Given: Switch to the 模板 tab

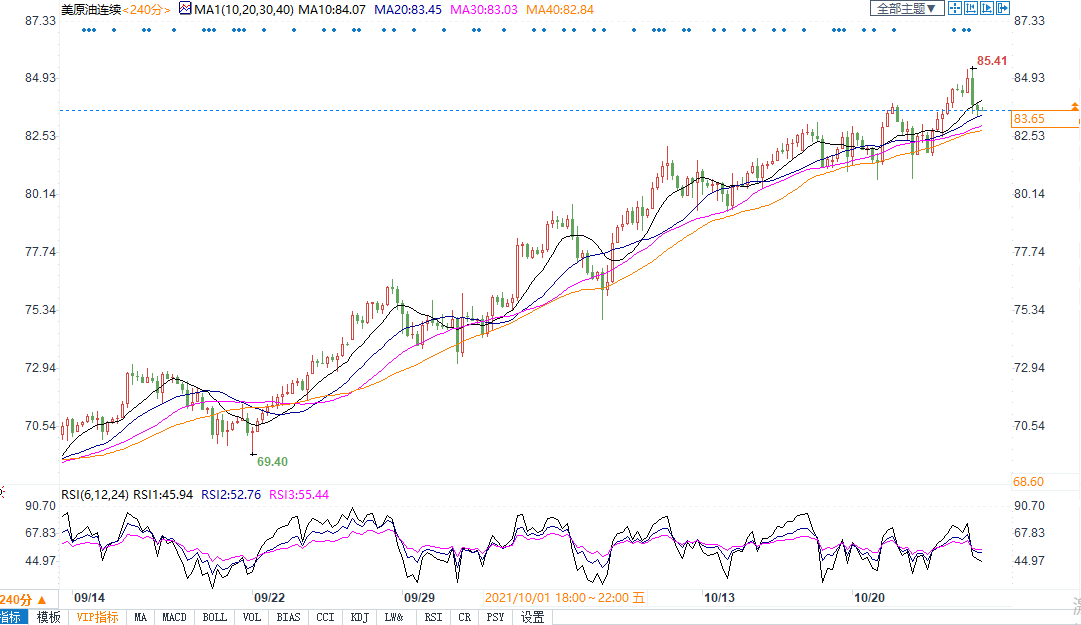Looking at the screenshot, I should click(x=48, y=617).
